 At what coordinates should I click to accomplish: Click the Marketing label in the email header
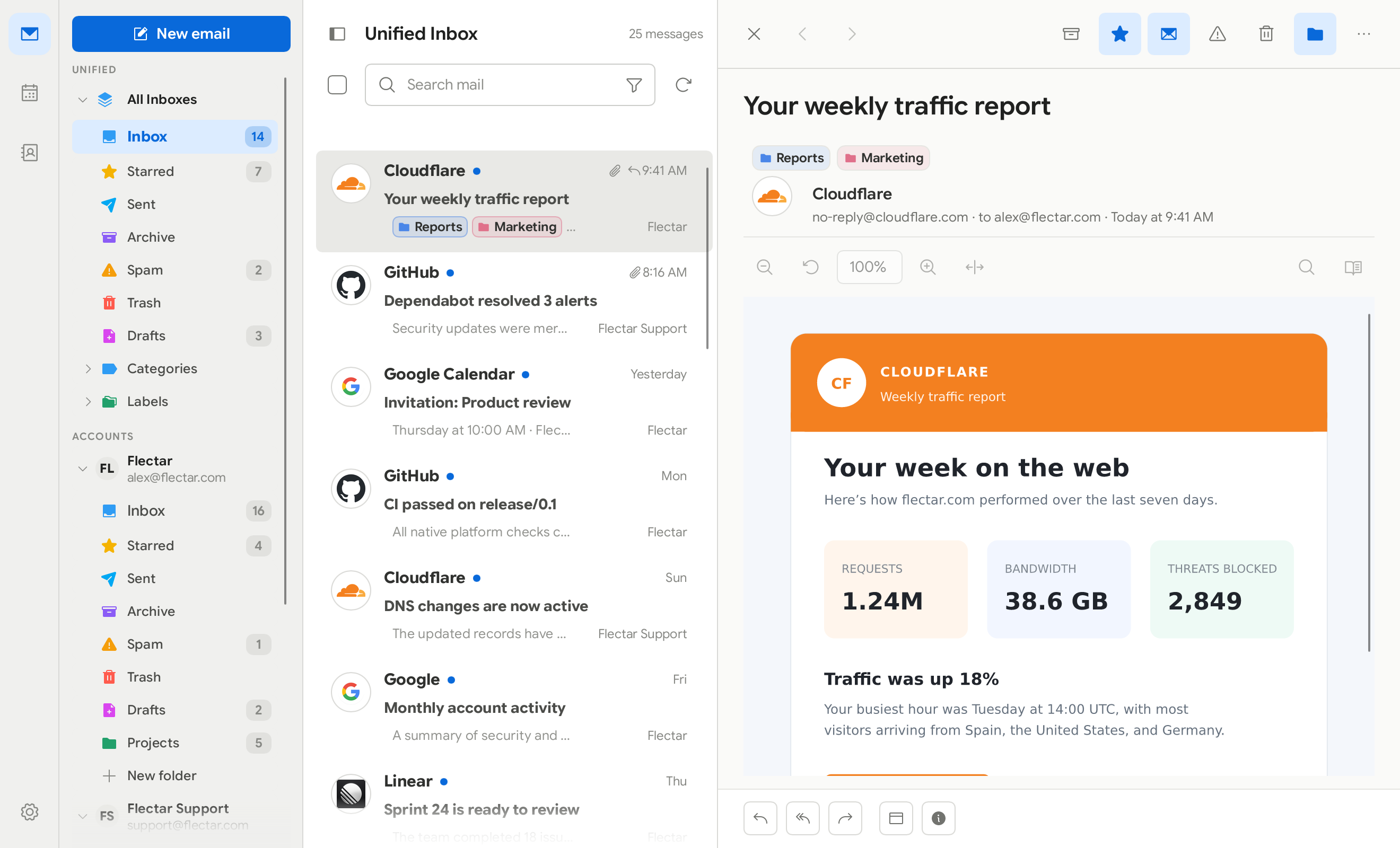pos(883,158)
